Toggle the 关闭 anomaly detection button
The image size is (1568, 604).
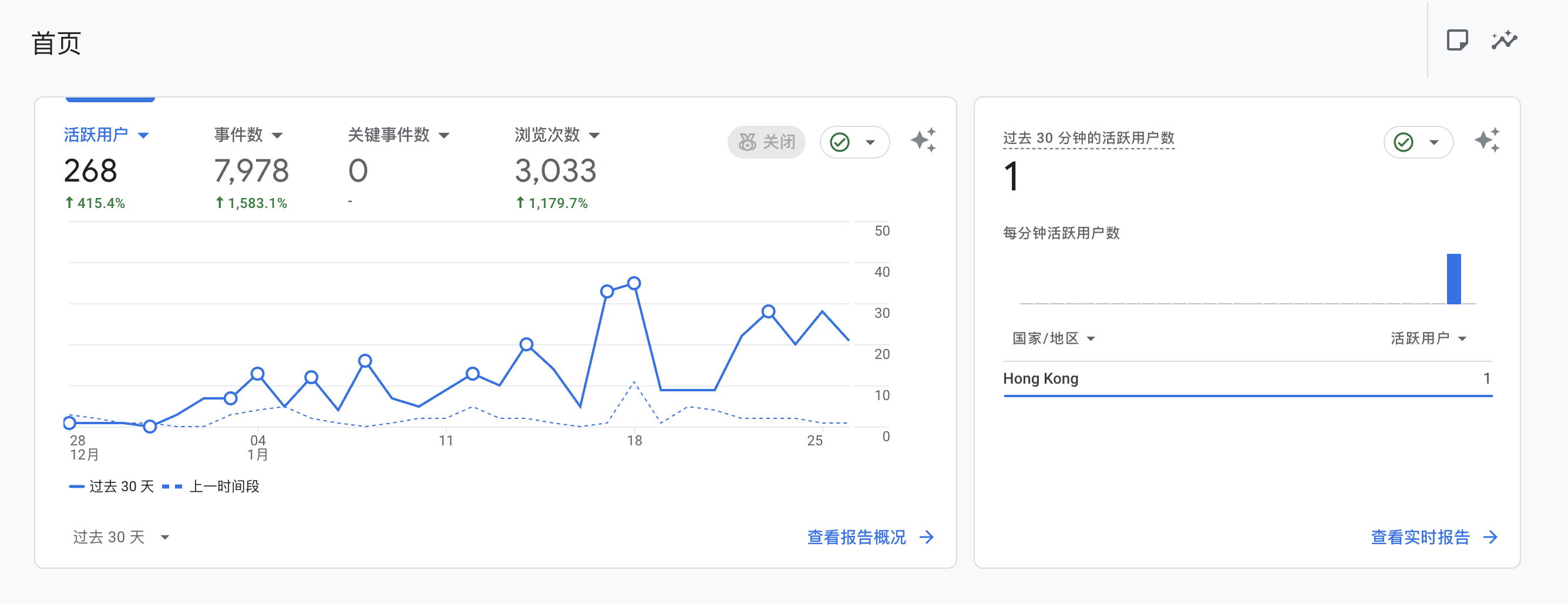pyautogui.click(x=766, y=142)
